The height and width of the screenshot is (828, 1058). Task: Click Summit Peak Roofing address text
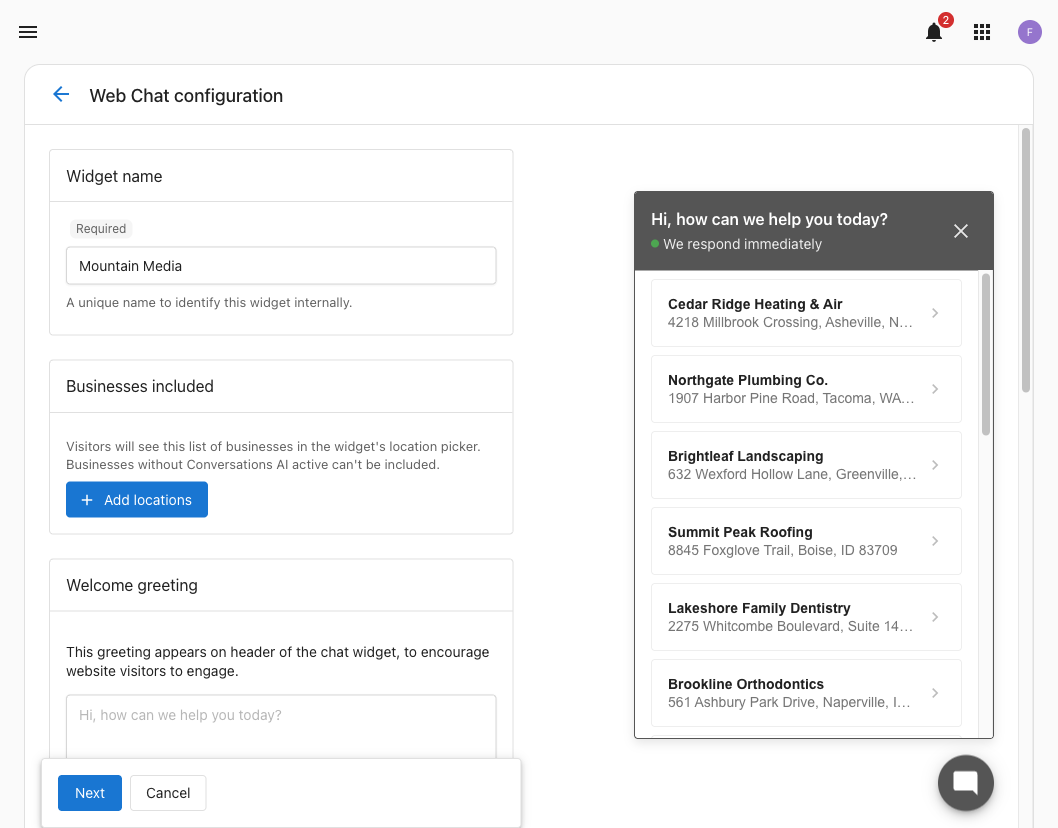783,550
